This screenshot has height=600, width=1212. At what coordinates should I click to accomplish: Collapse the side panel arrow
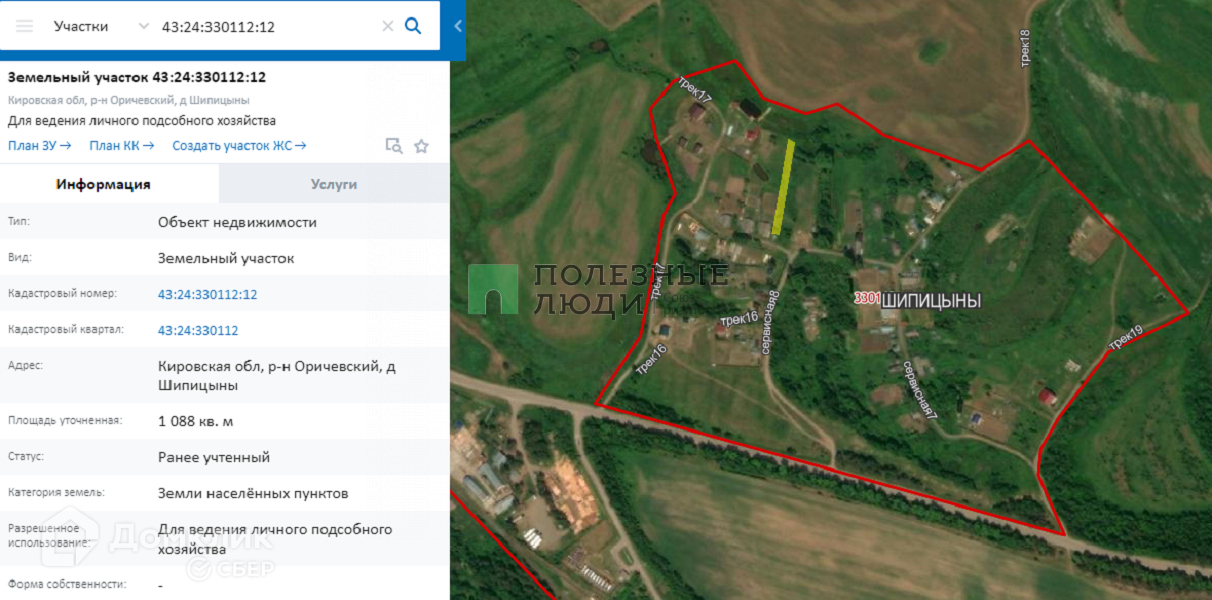458,26
